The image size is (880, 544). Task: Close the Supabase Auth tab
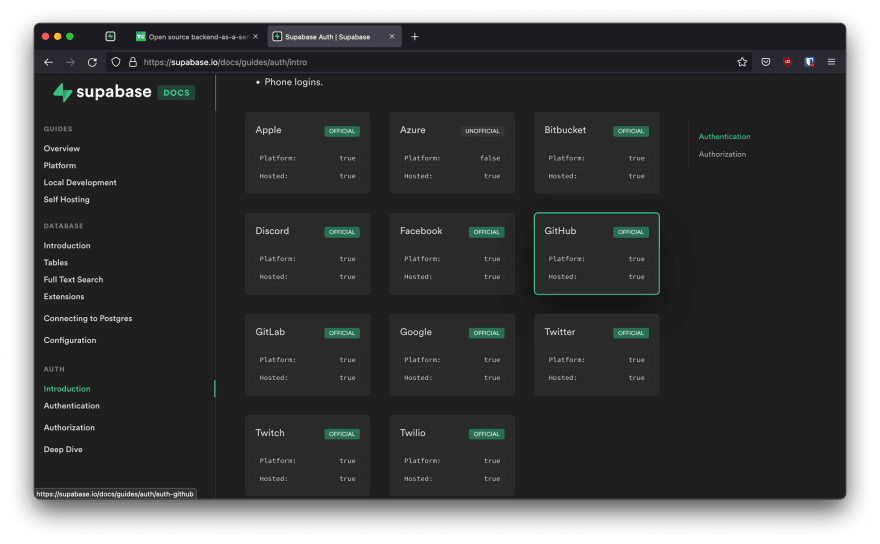pos(392,36)
